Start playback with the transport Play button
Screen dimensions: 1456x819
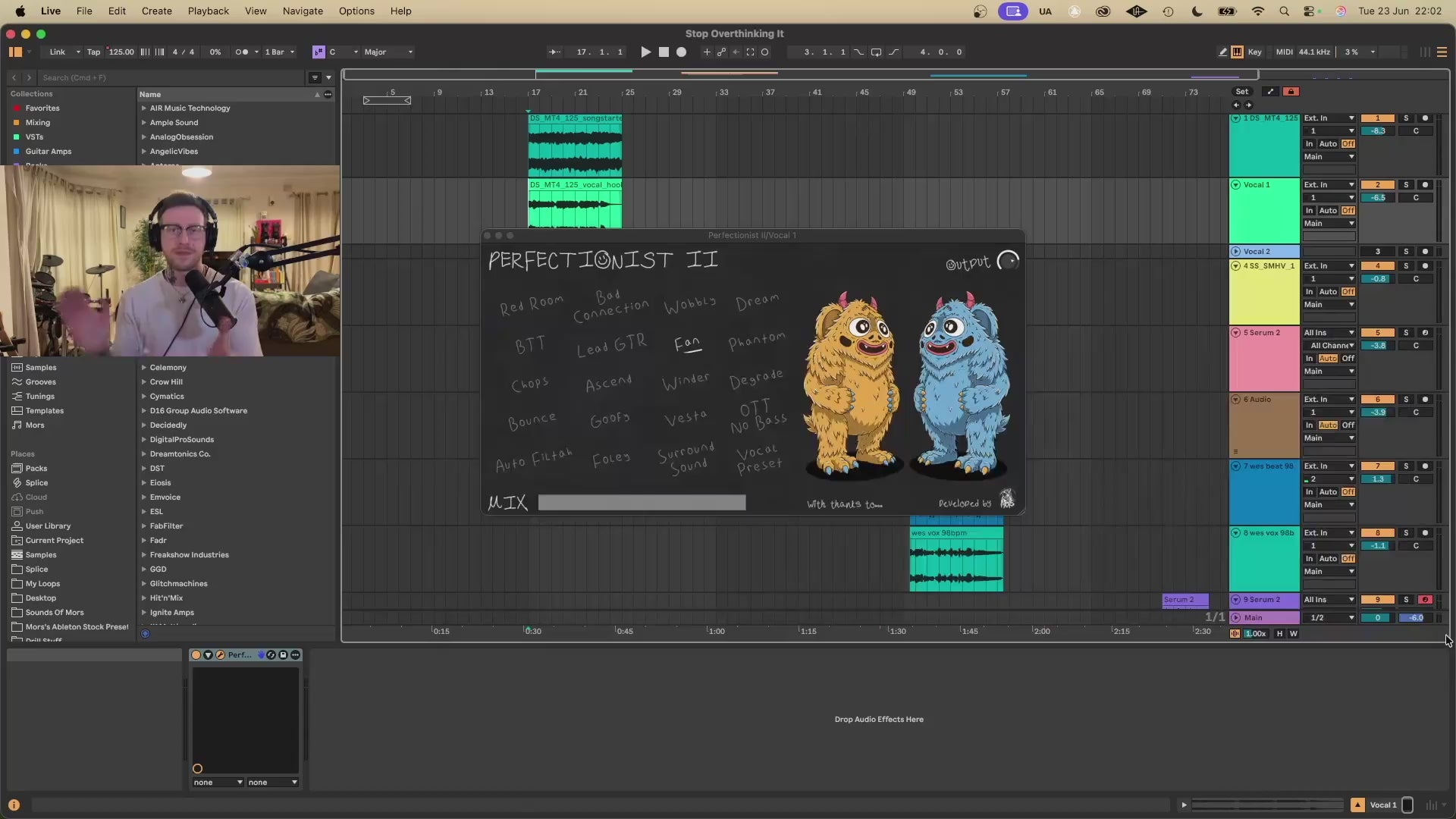[x=645, y=52]
